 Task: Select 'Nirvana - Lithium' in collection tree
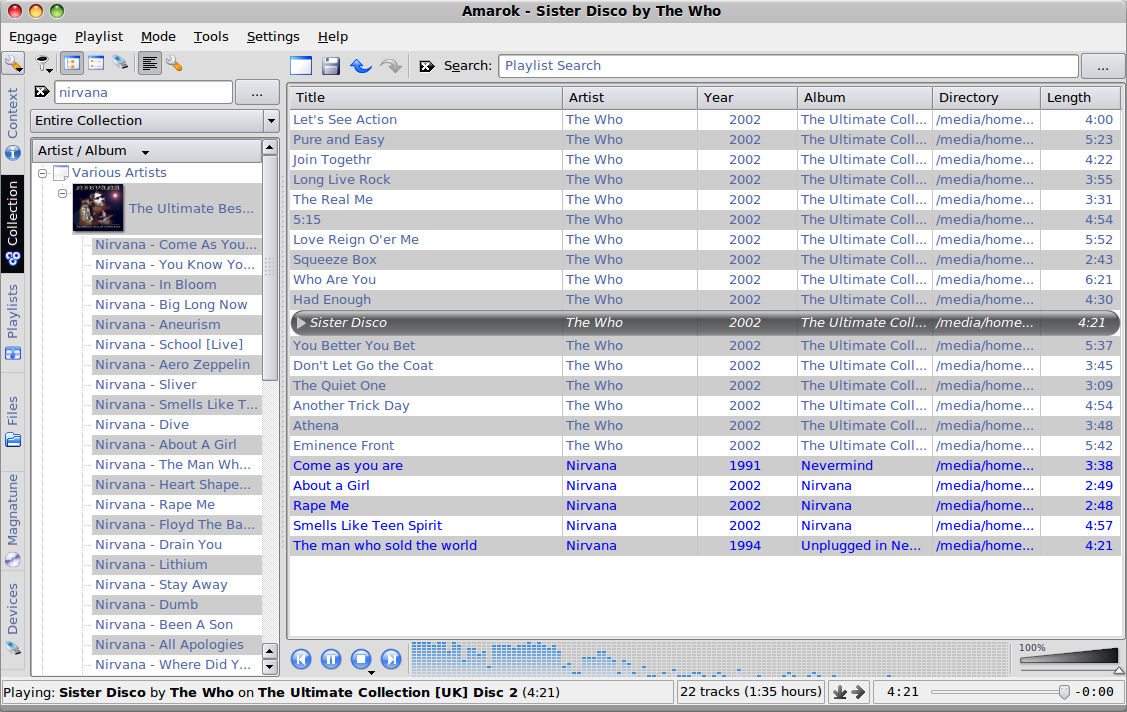152,565
